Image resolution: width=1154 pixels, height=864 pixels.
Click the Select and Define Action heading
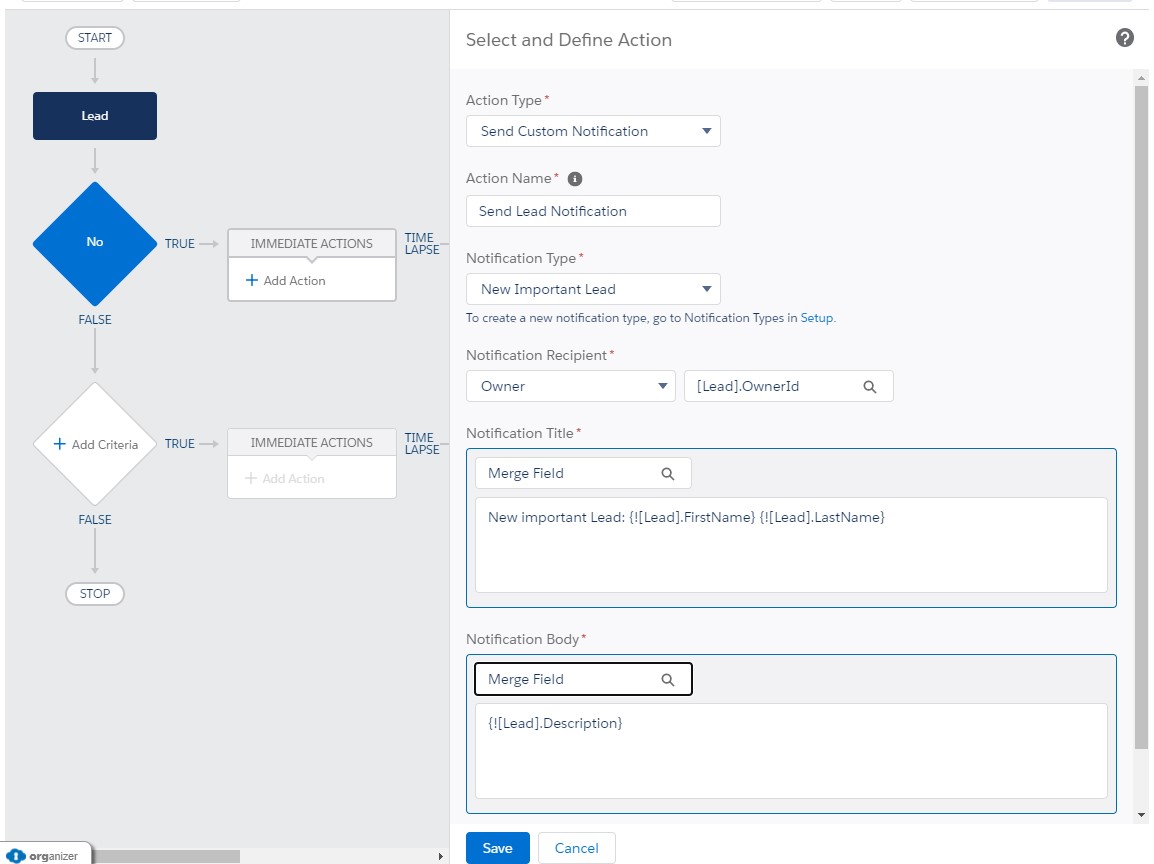coord(568,40)
